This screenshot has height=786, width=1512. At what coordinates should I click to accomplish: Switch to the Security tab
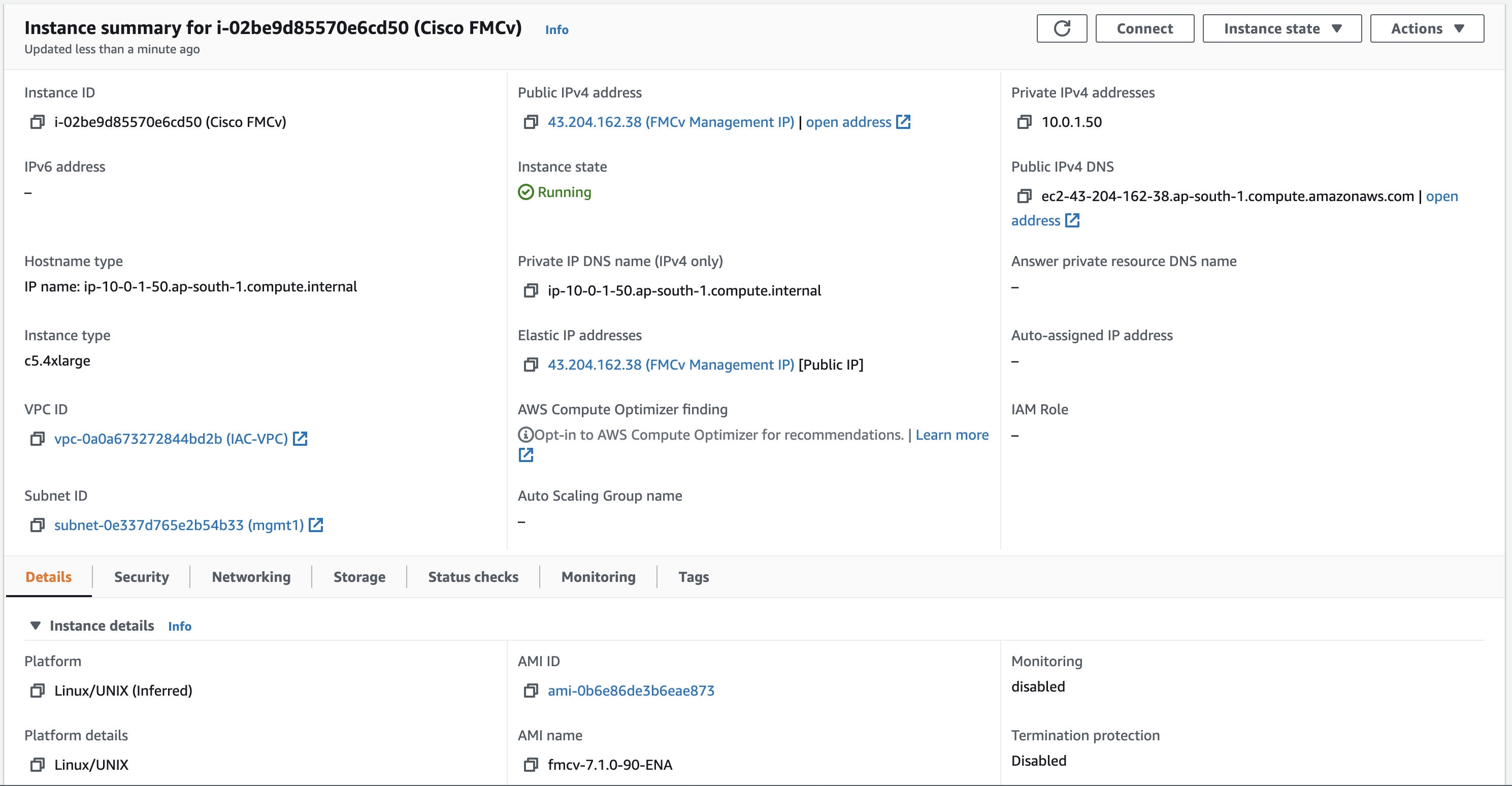[x=142, y=577]
